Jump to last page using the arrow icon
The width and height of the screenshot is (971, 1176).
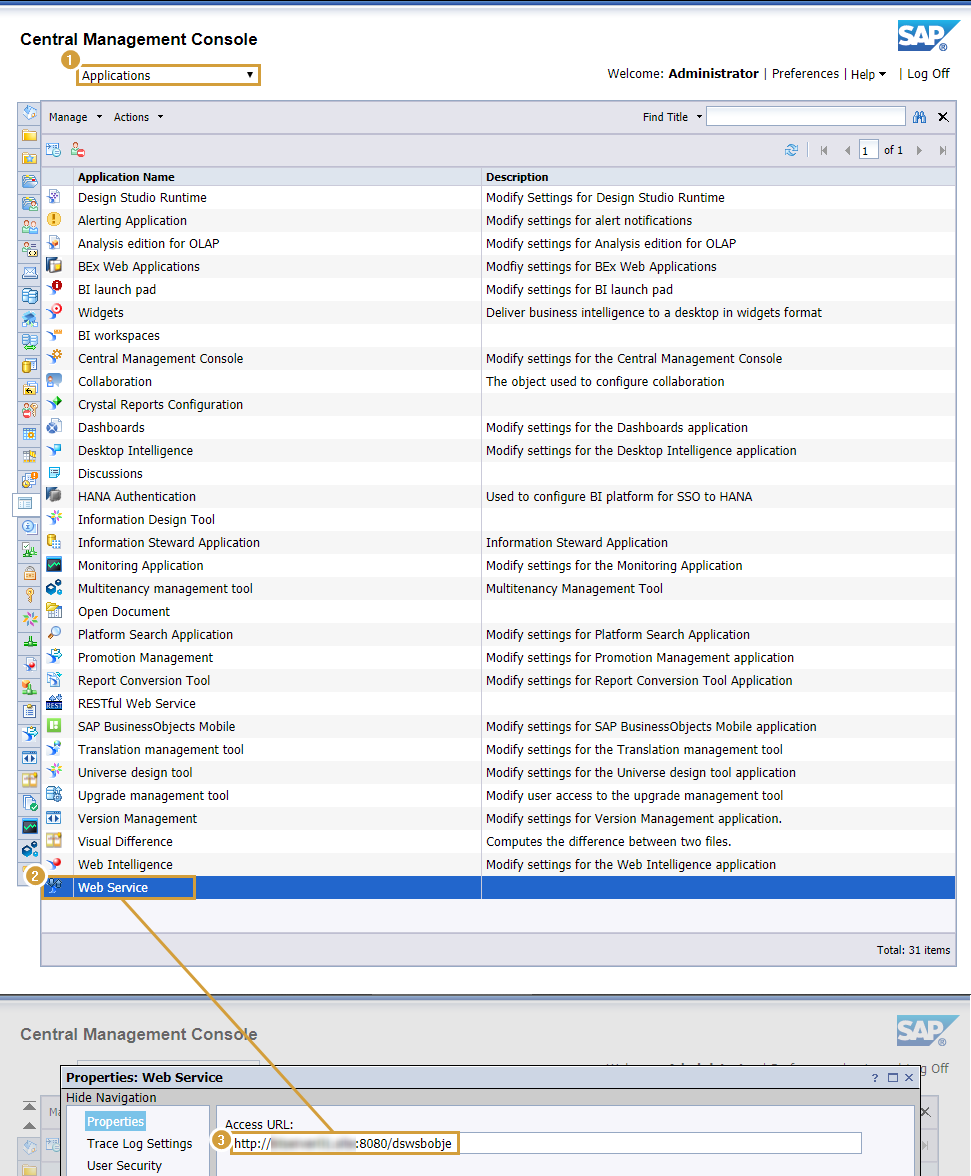click(x=942, y=149)
